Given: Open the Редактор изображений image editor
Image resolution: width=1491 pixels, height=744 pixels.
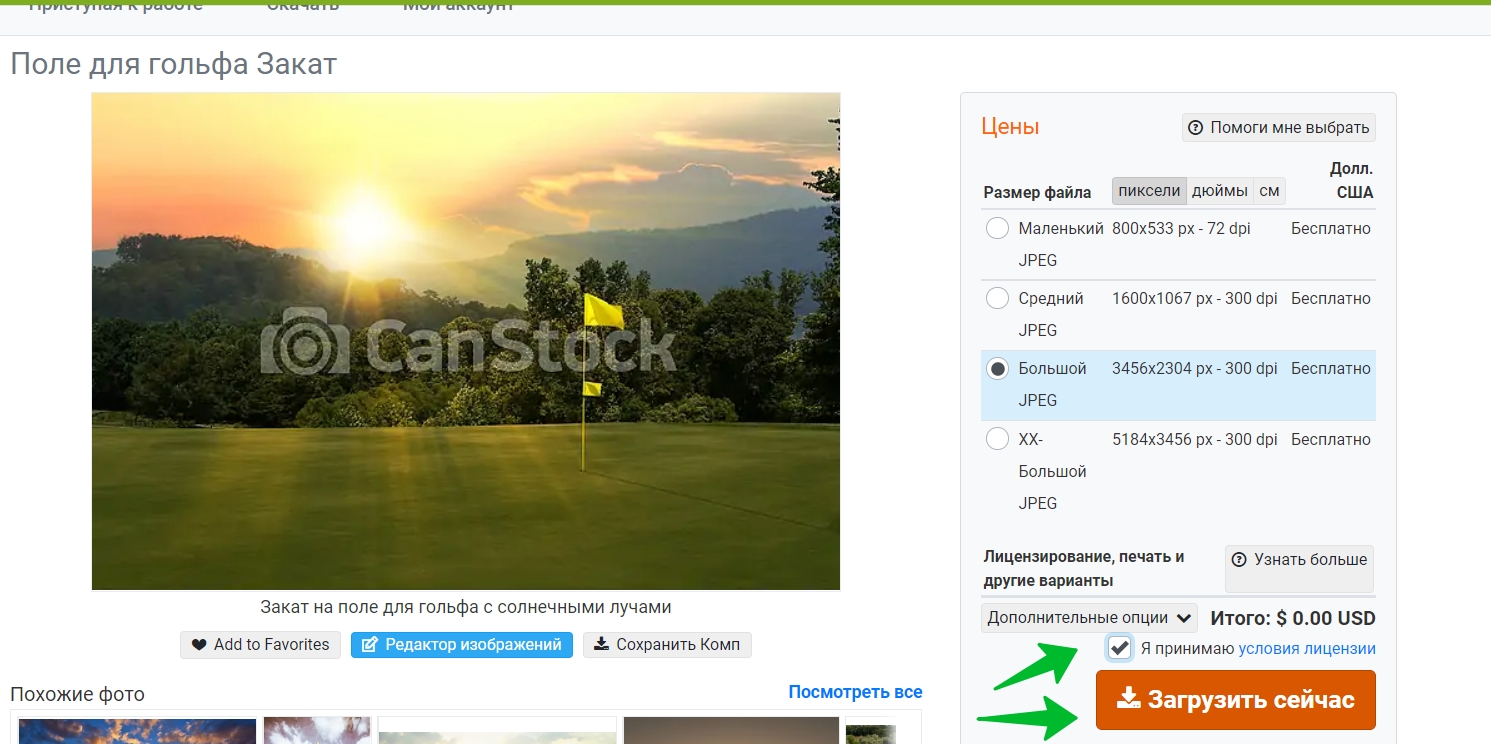Looking at the screenshot, I should coord(461,645).
